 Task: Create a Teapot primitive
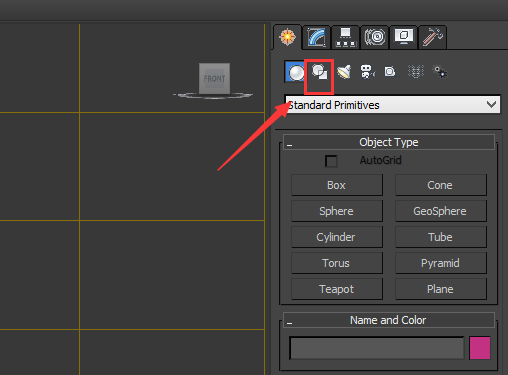point(337,289)
